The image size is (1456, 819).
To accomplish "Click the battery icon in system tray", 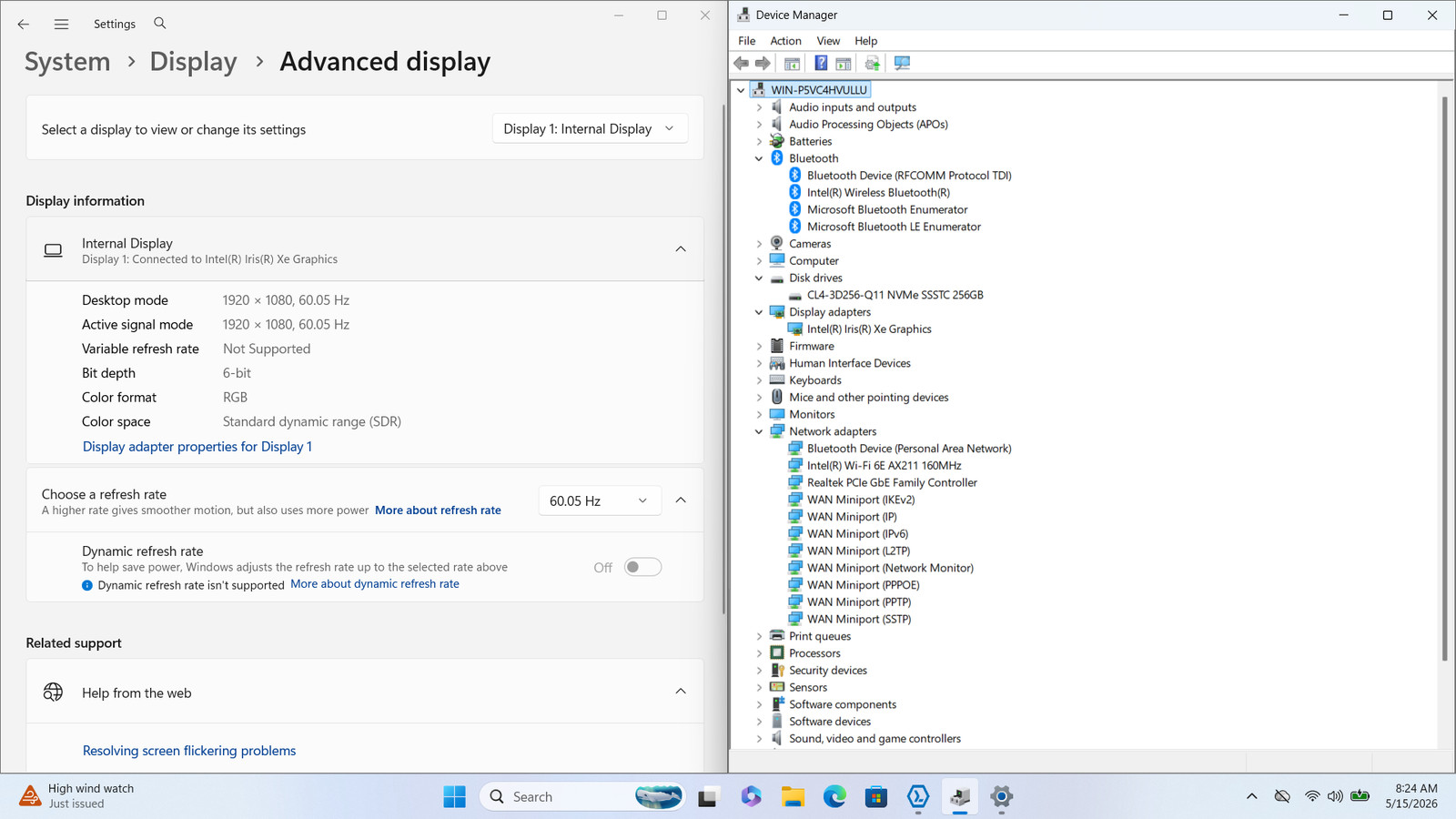I will (x=1360, y=796).
